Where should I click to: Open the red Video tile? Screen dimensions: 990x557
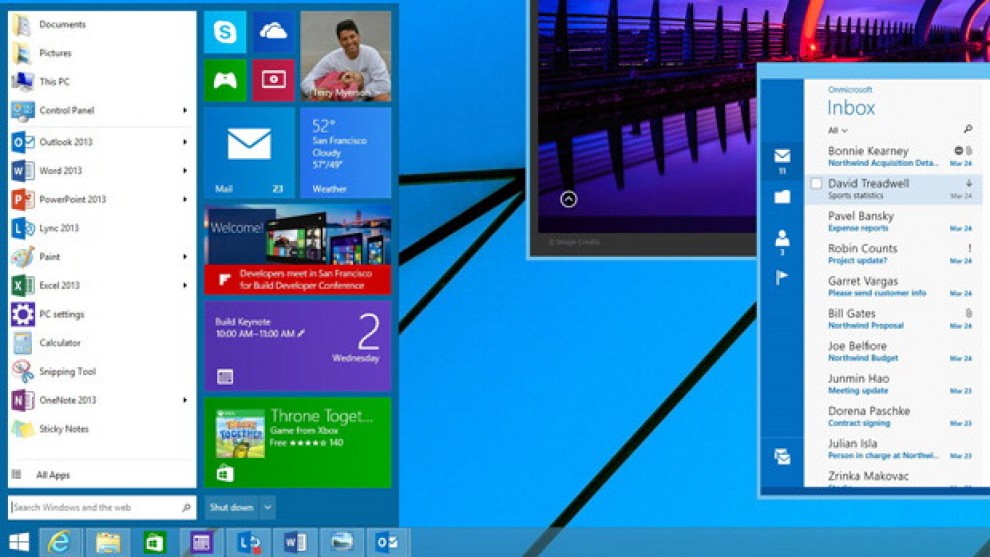point(273,81)
